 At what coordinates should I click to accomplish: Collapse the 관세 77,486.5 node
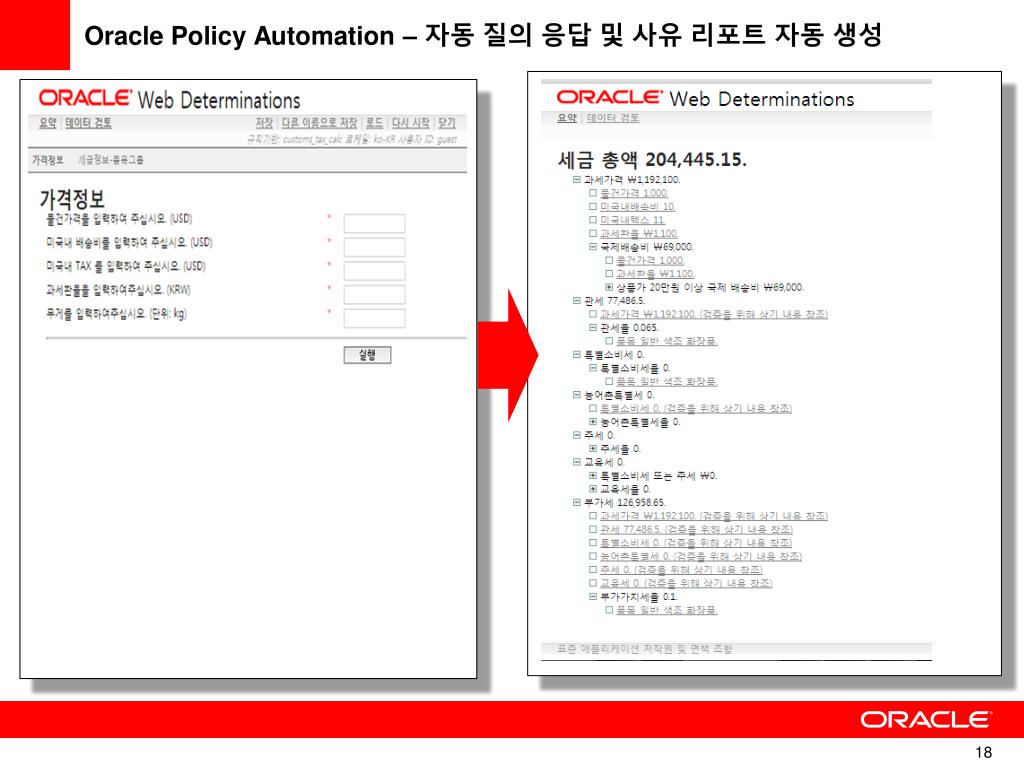pos(577,300)
